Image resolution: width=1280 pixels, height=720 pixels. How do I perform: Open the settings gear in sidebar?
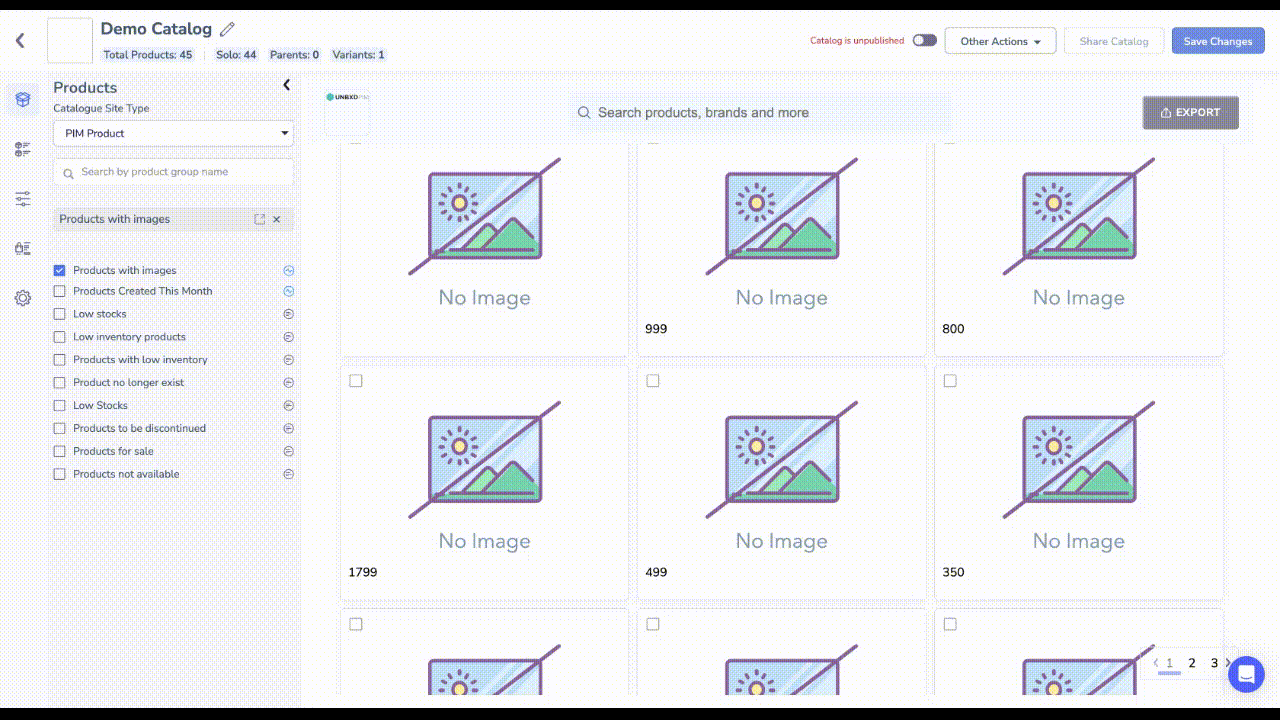23,298
